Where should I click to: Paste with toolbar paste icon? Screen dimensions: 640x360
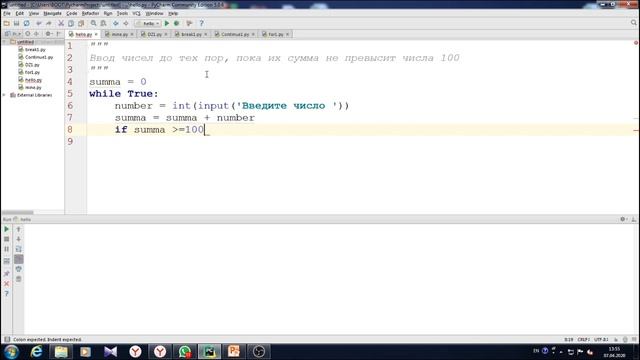[81, 24]
